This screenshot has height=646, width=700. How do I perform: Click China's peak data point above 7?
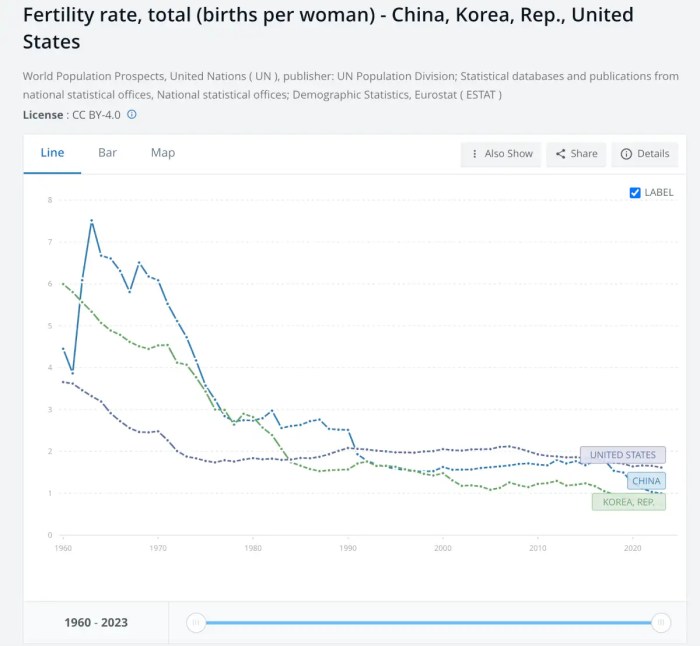[92, 220]
